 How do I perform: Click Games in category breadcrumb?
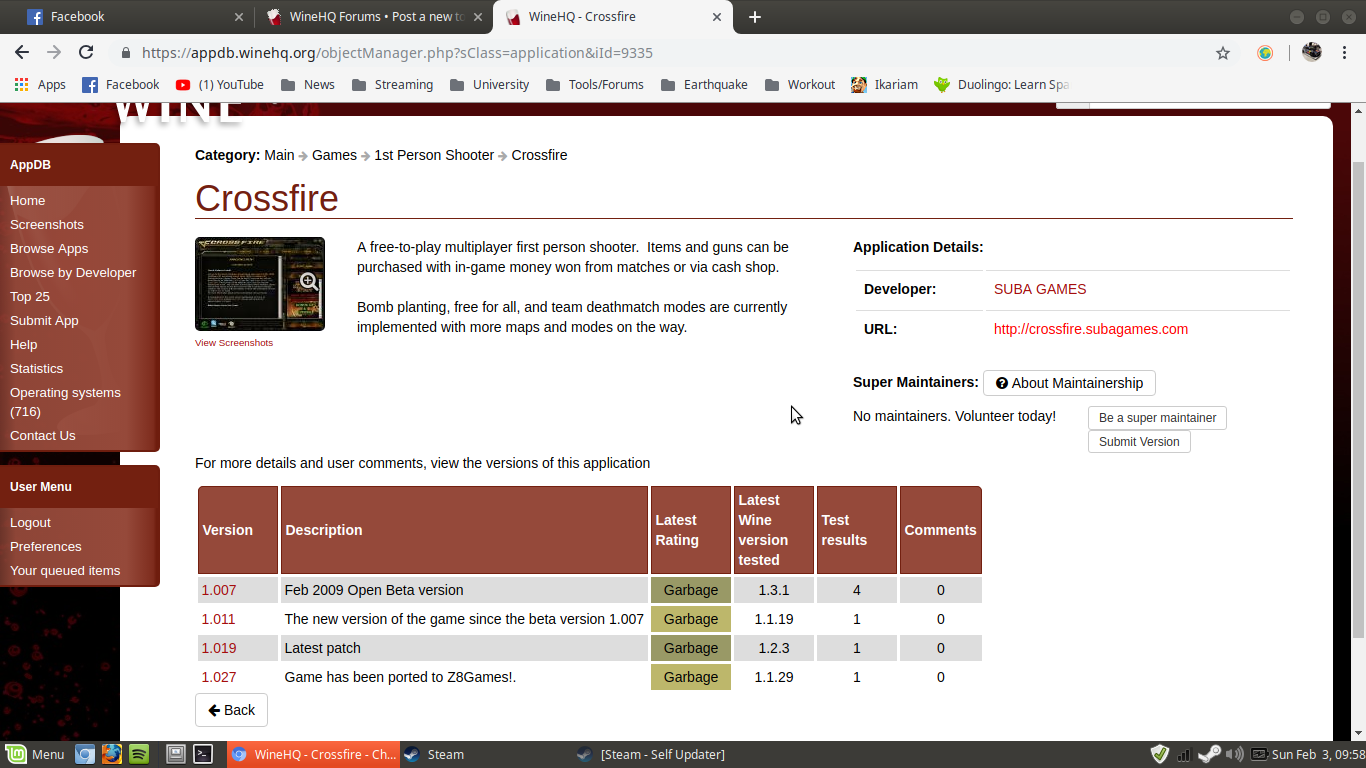[x=334, y=155]
